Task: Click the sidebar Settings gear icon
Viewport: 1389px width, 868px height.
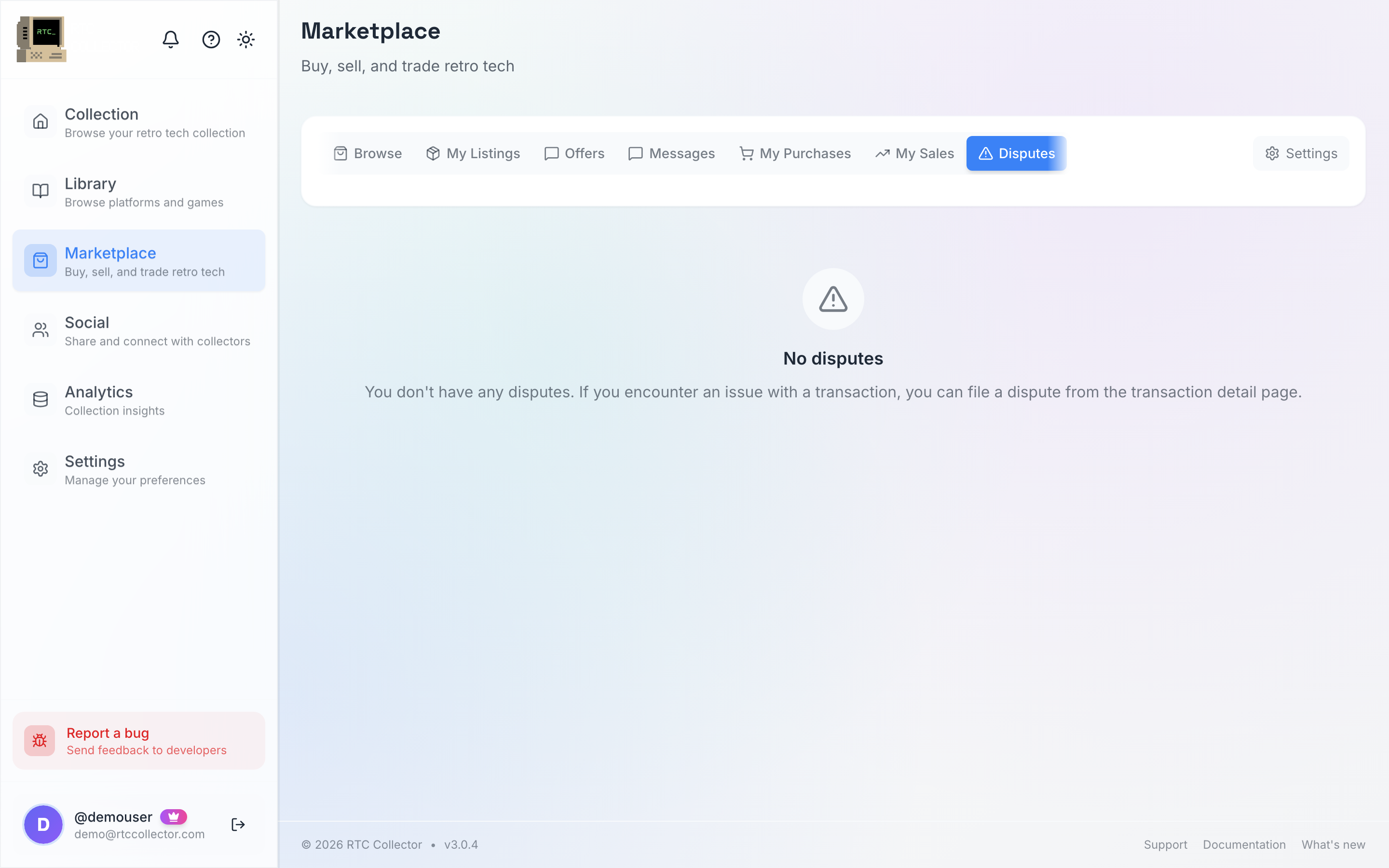Action: (40, 469)
